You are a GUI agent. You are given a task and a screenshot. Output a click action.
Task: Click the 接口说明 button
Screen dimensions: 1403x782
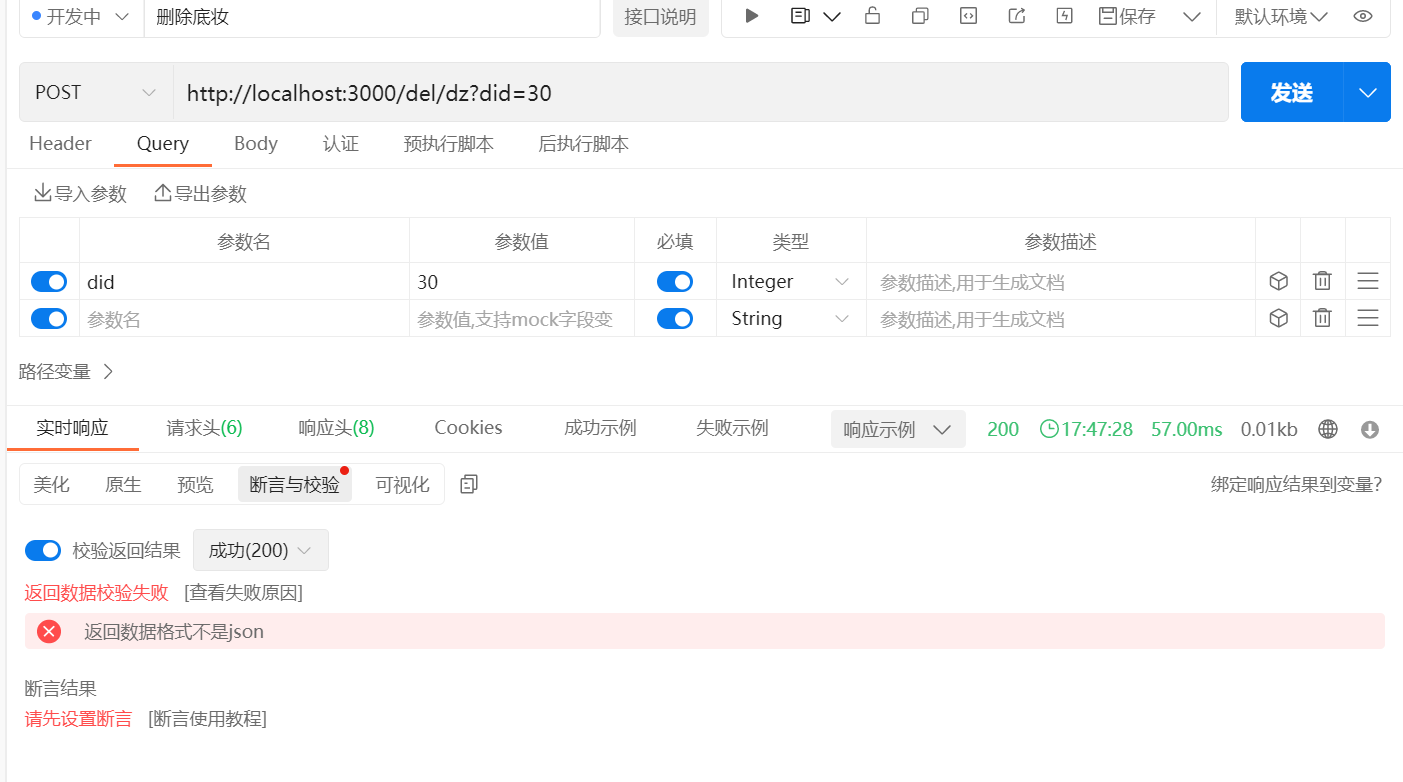660,17
